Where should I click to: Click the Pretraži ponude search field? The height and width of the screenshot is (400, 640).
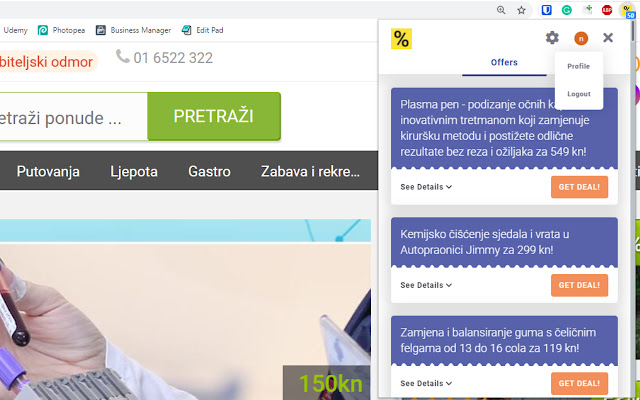pyautogui.click(x=73, y=117)
